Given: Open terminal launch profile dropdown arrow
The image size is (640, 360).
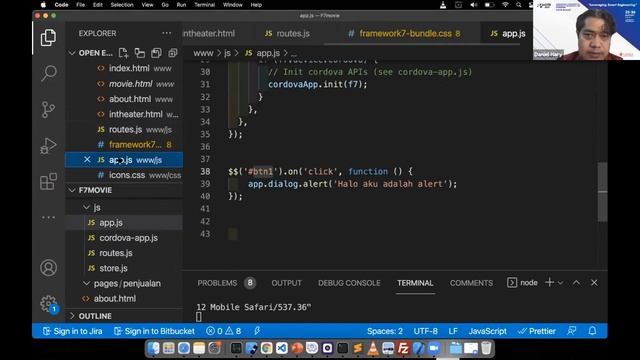Looking at the screenshot, I should coord(560,283).
